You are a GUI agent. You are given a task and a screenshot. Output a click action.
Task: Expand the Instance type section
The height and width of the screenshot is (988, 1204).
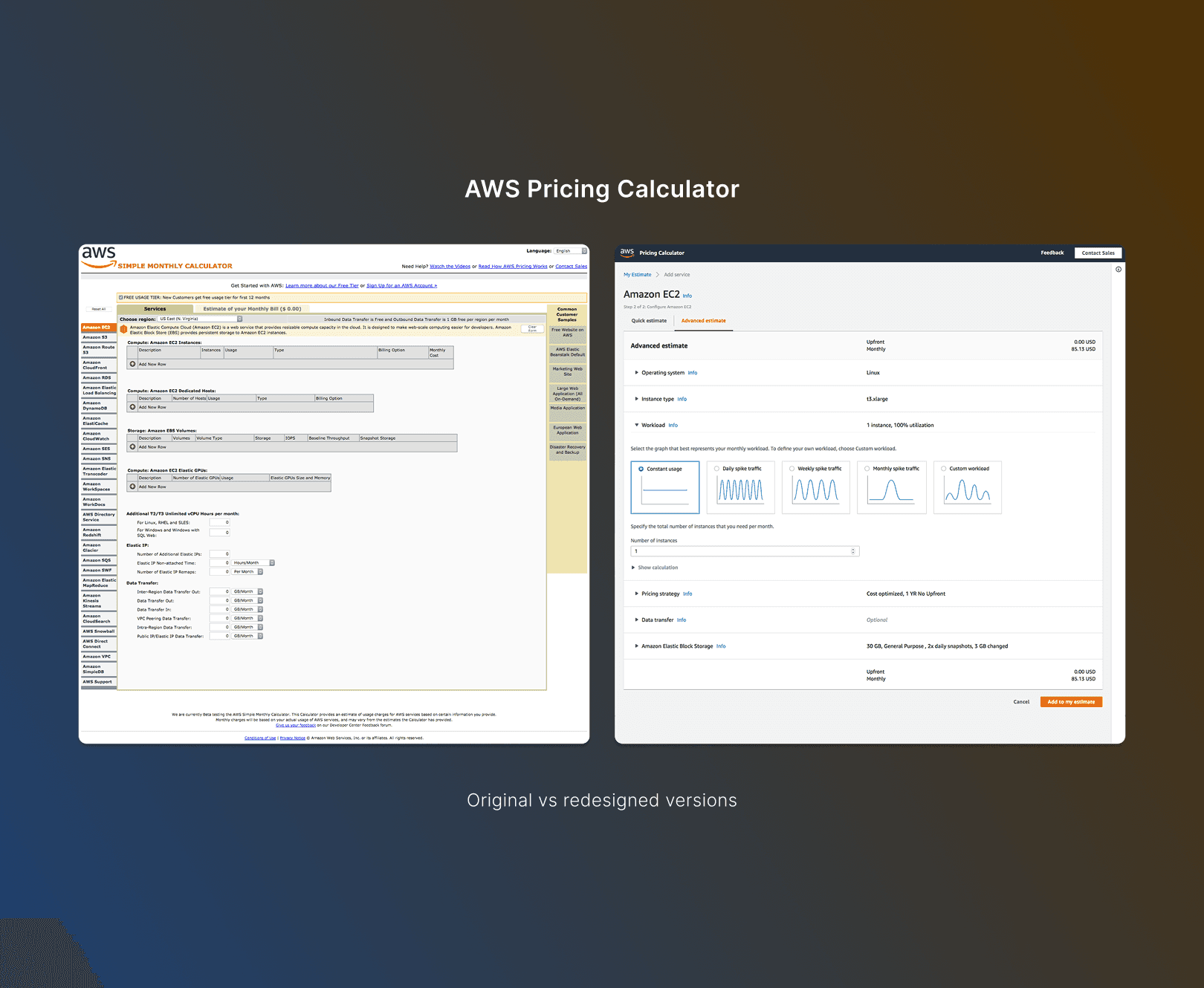(x=636, y=399)
